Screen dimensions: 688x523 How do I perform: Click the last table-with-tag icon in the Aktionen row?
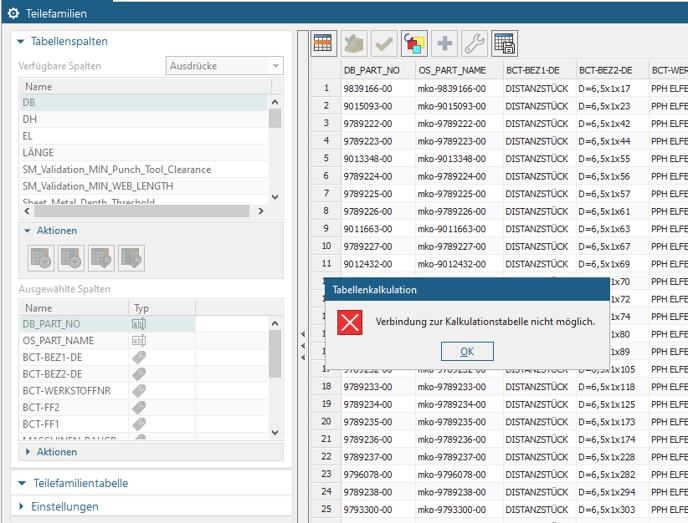pyautogui.click(x=131, y=258)
